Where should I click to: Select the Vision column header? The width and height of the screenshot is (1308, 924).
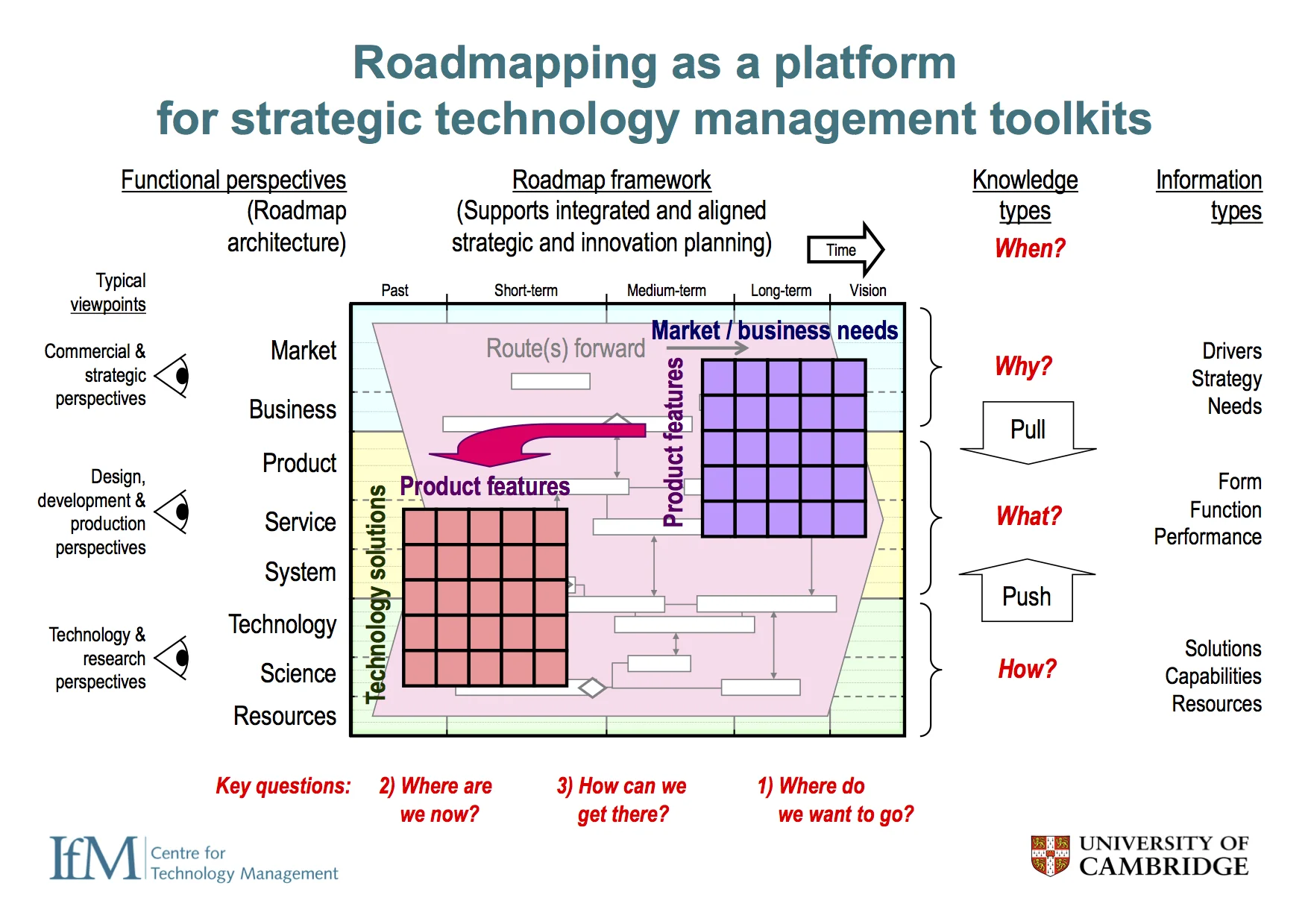[866, 290]
